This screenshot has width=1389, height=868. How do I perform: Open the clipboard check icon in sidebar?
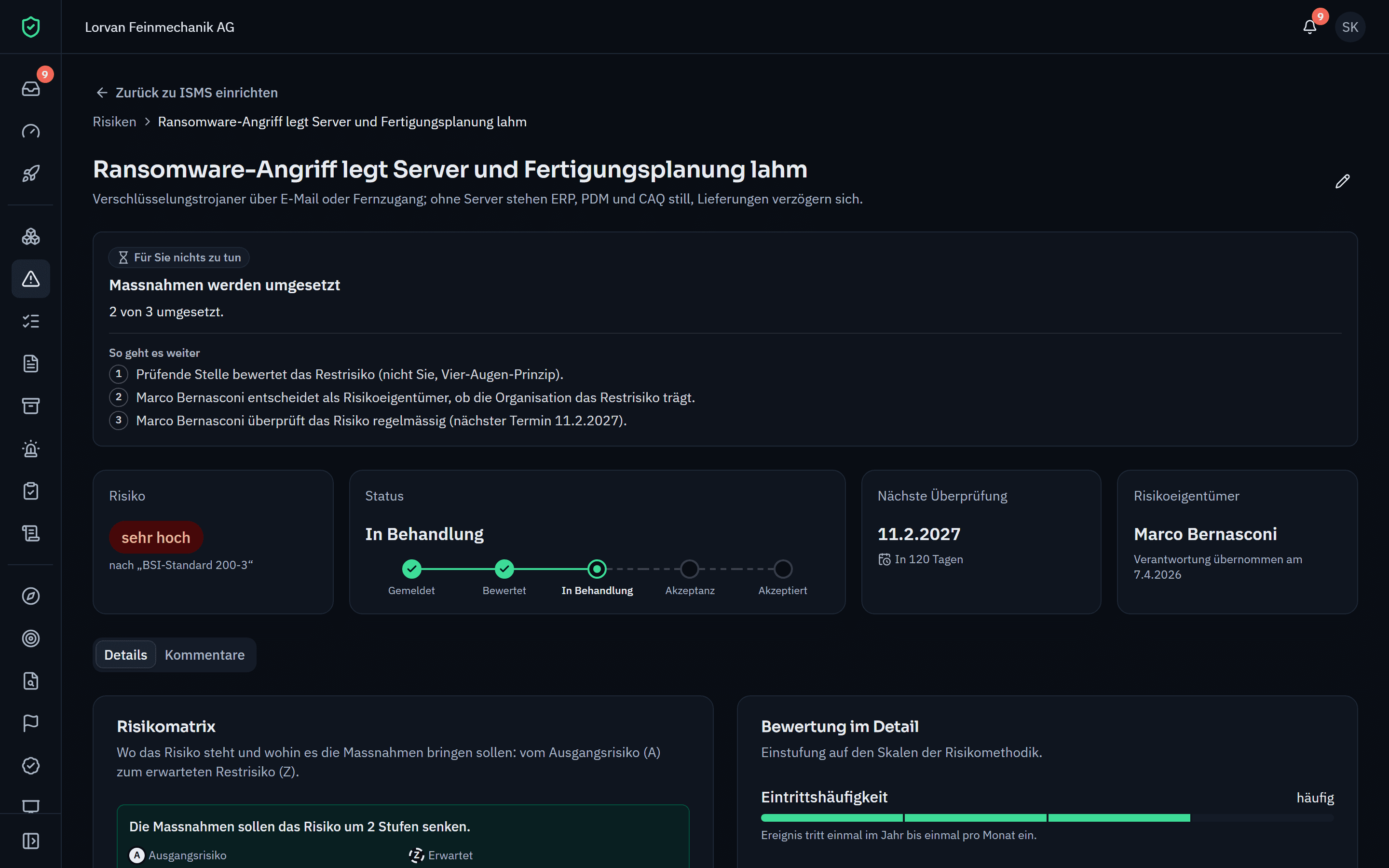point(30,491)
